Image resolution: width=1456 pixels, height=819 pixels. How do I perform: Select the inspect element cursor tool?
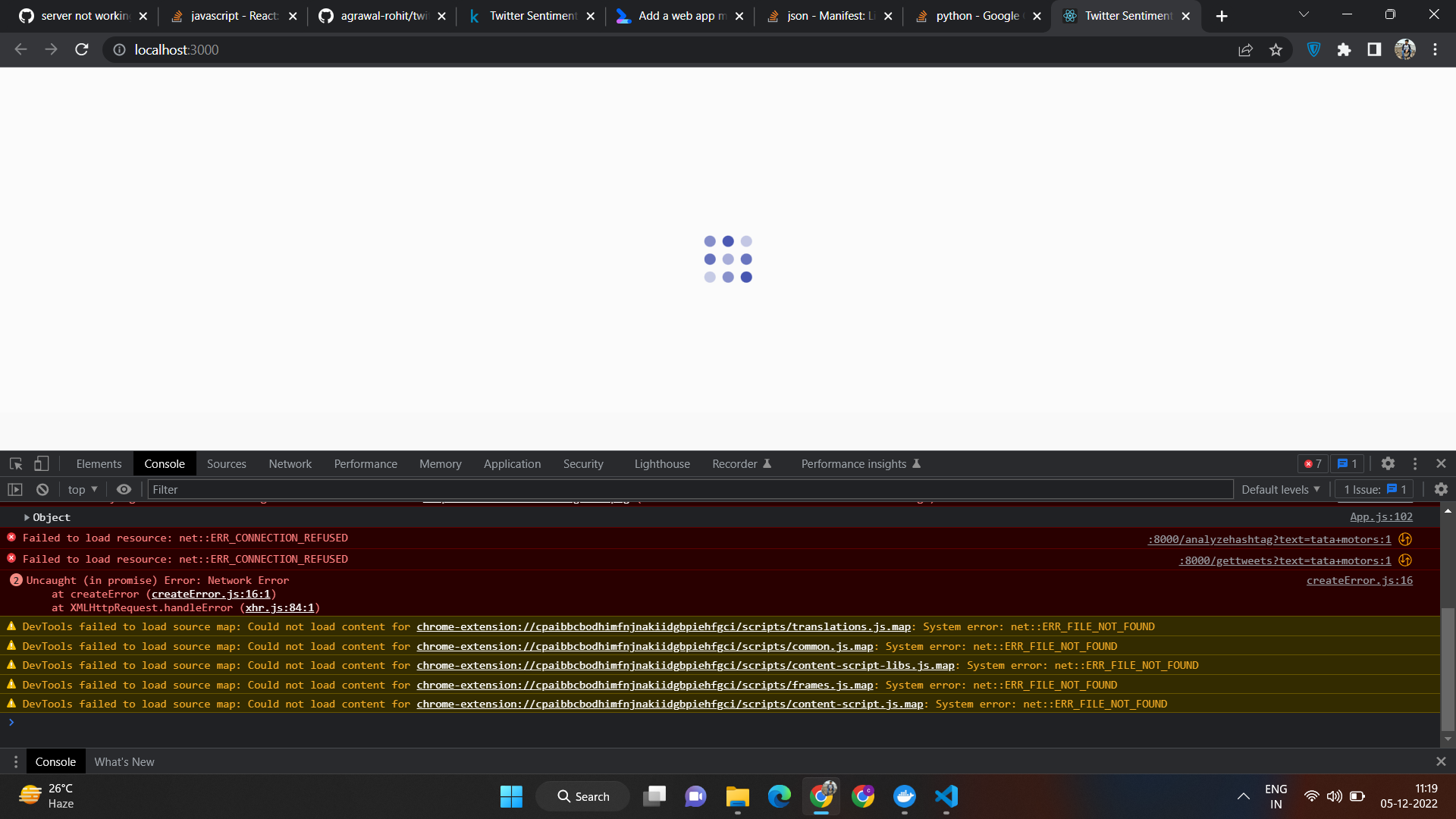[x=14, y=463]
